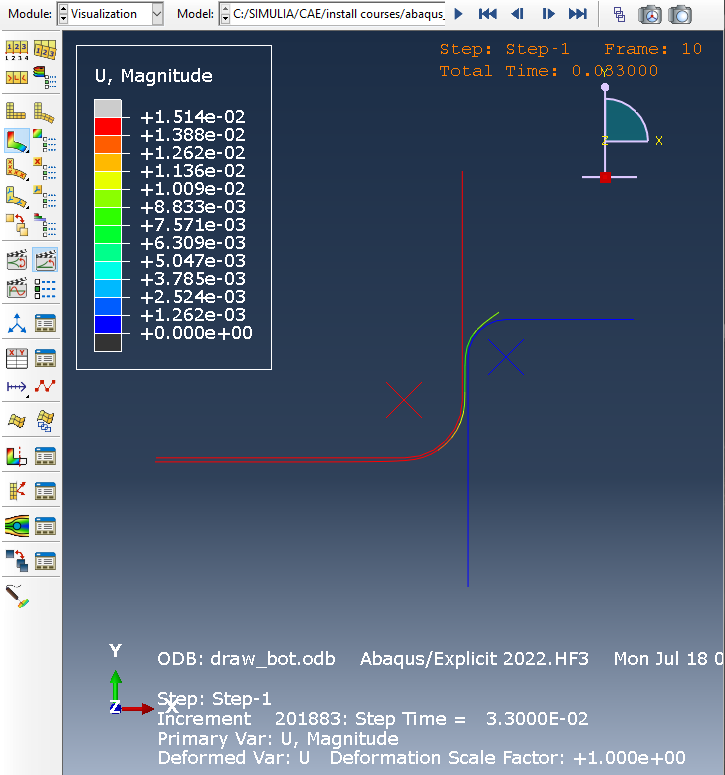Plot contours on deformed shape
This screenshot has width=725, height=775.
17,140
